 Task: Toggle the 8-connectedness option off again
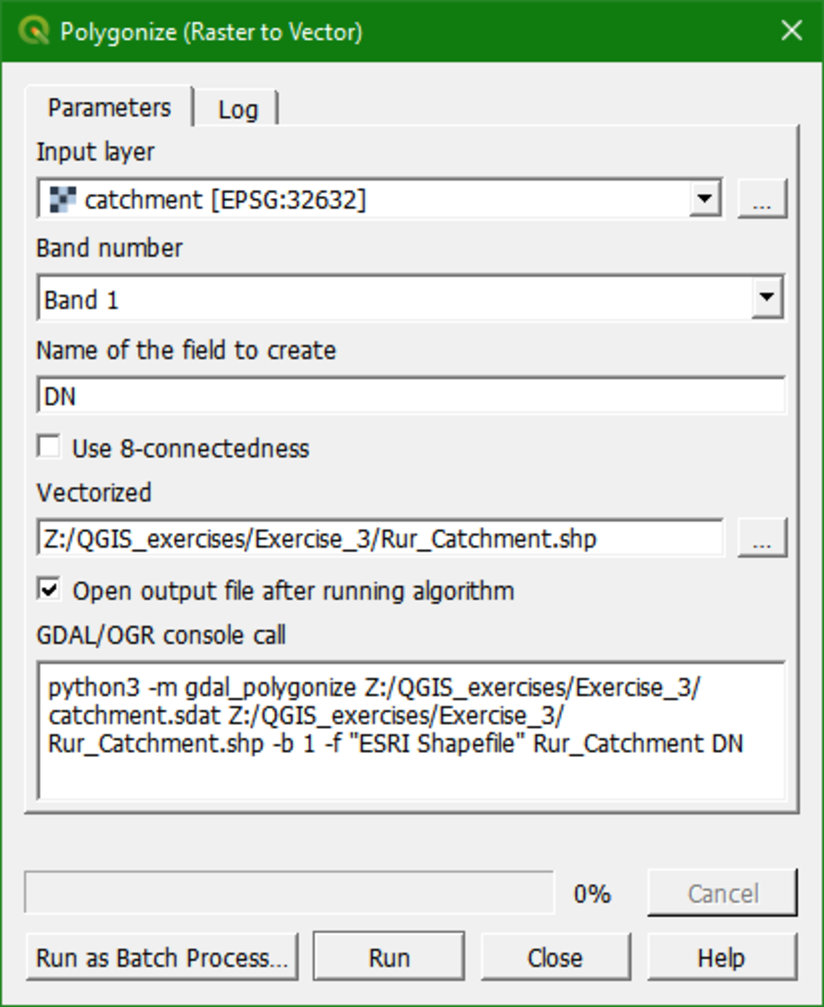tap(47, 448)
